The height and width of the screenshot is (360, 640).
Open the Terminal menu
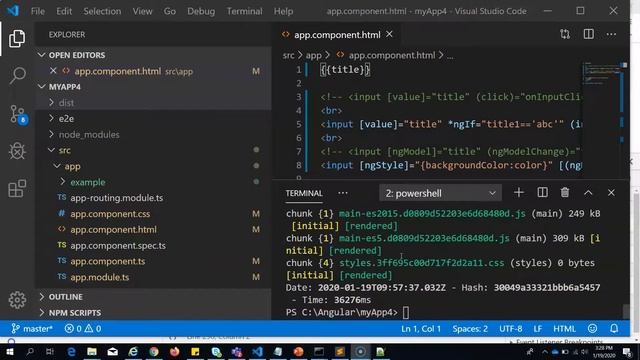click(x=244, y=11)
